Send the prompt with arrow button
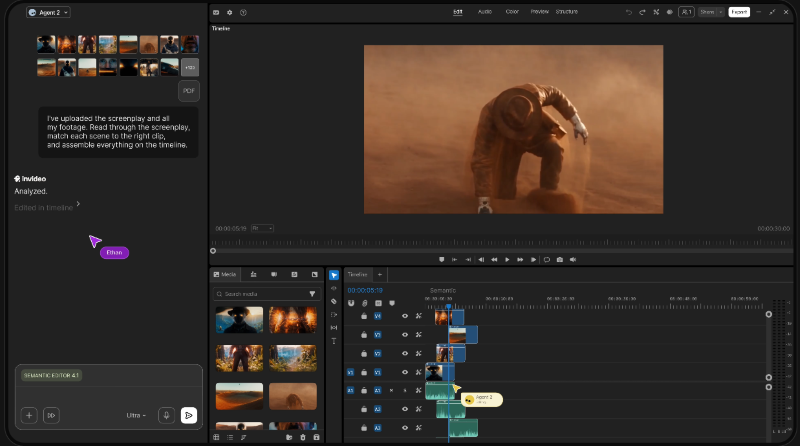 click(x=189, y=415)
